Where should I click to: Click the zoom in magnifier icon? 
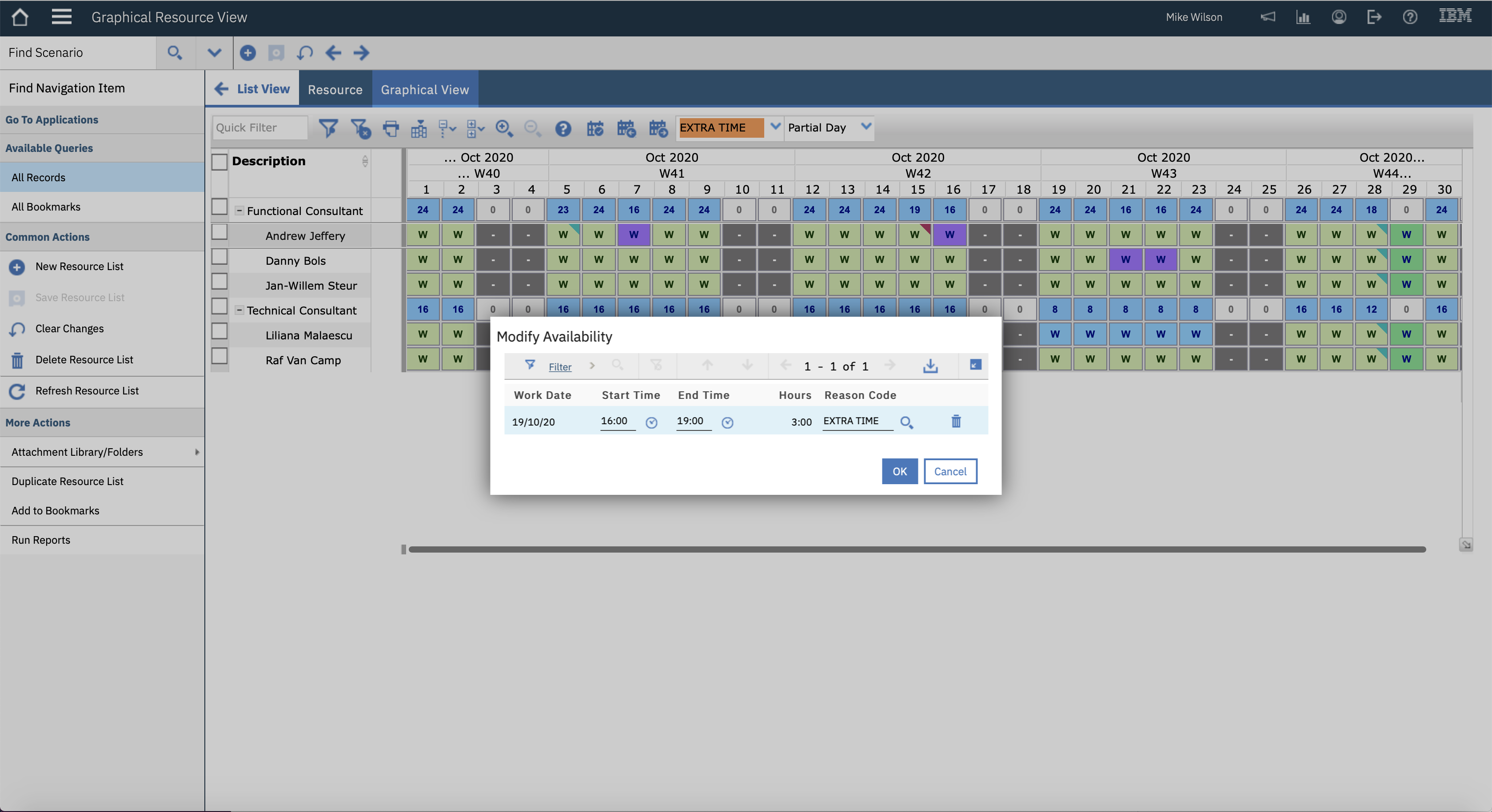pyautogui.click(x=503, y=128)
